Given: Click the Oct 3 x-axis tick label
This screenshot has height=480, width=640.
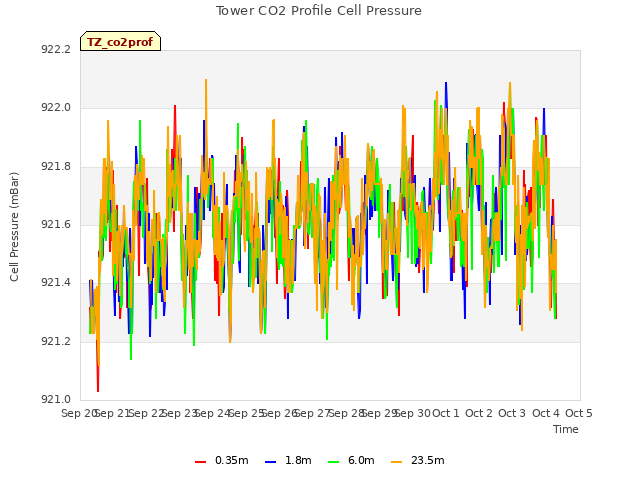Looking at the screenshot, I should coord(512,413).
